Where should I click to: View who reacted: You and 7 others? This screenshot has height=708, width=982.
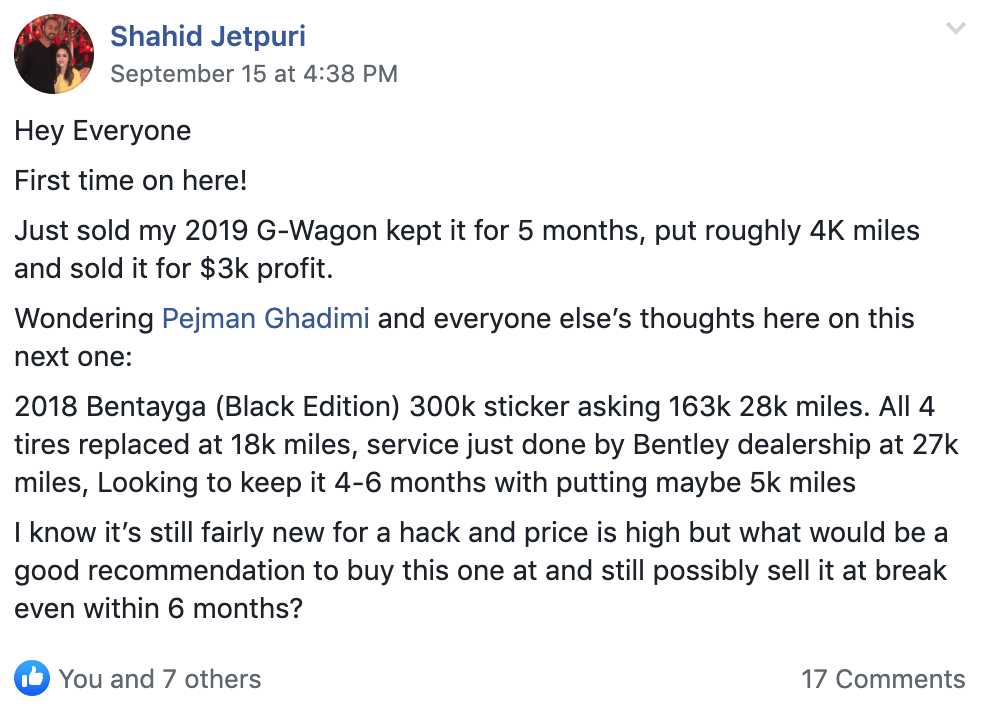pos(160,680)
